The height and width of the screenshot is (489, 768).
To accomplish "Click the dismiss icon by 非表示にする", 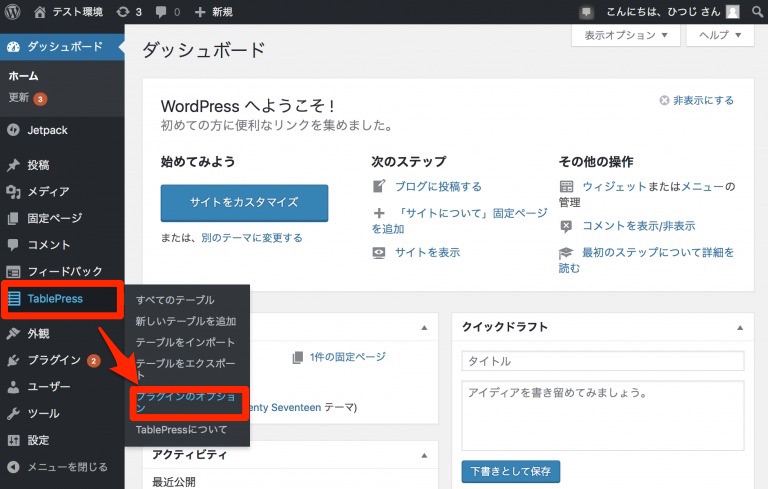I will tap(664, 100).
